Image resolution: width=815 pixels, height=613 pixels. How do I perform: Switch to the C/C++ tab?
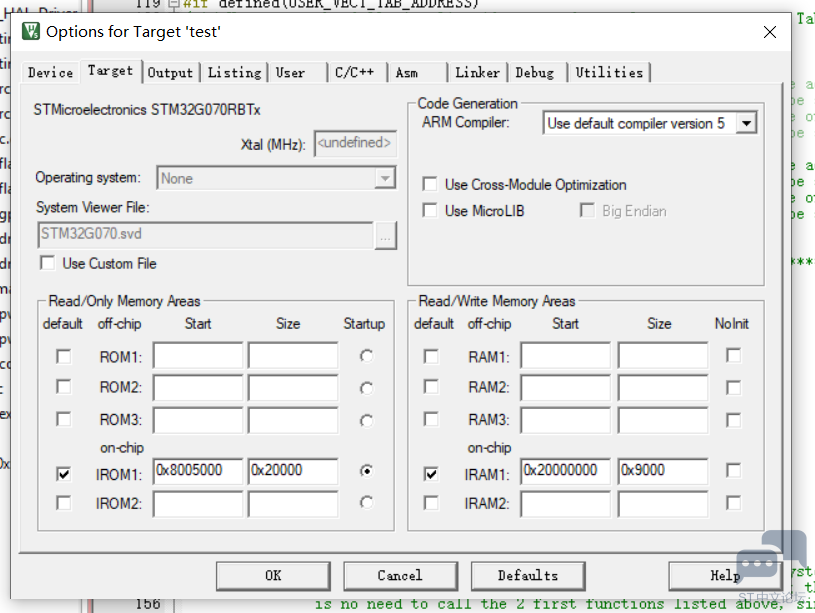354,72
